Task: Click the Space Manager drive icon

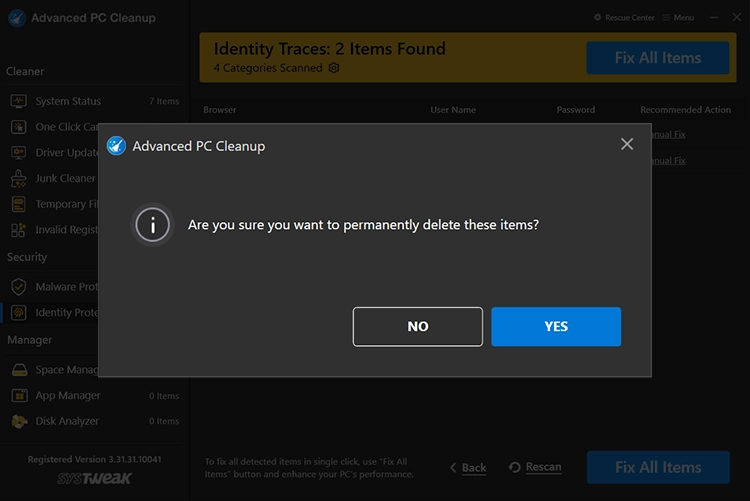Action: (19, 370)
